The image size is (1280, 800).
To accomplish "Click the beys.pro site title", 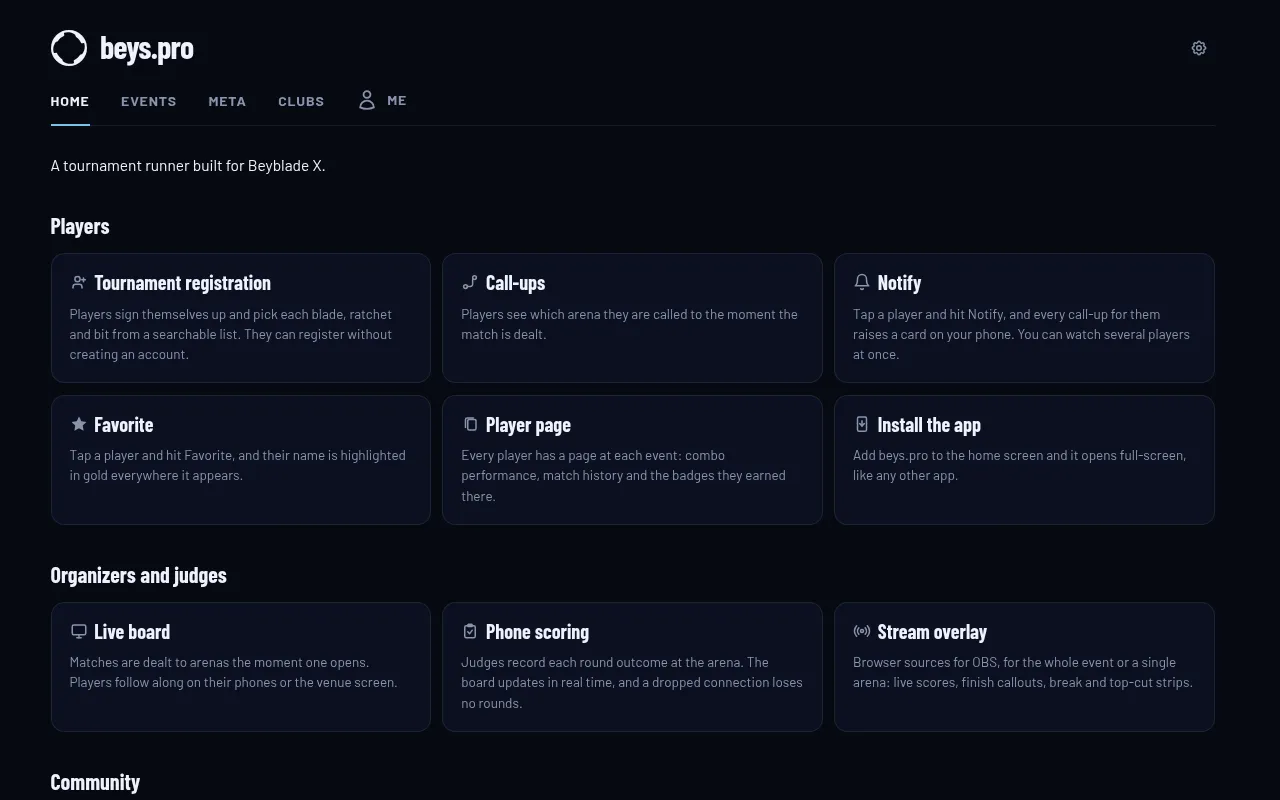I will (147, 48).
